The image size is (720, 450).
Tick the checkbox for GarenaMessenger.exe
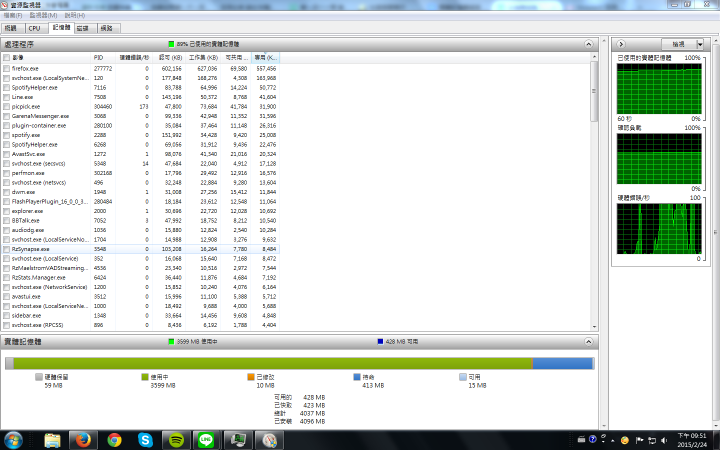point(6,116)
